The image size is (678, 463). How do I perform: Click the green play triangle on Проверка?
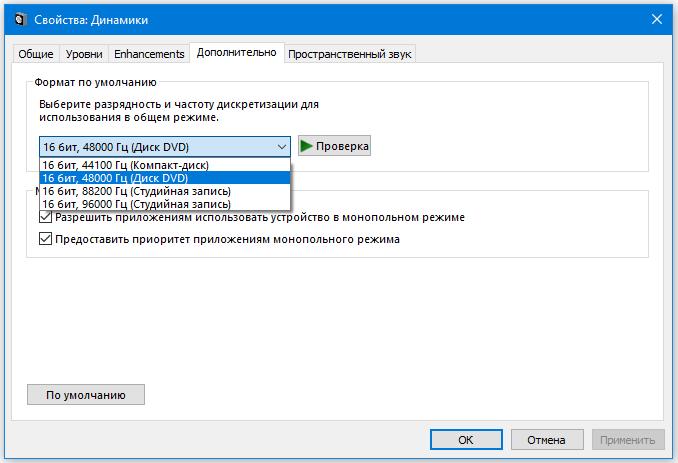pos(307,146)
